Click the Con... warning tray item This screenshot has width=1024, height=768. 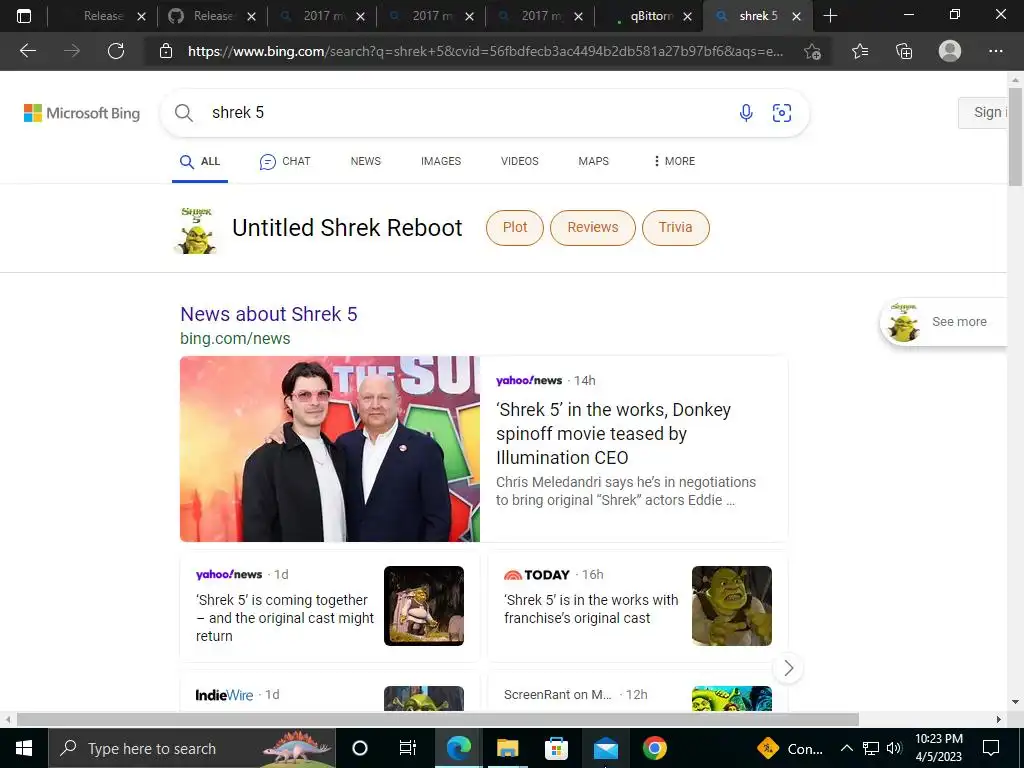[790, 748]
